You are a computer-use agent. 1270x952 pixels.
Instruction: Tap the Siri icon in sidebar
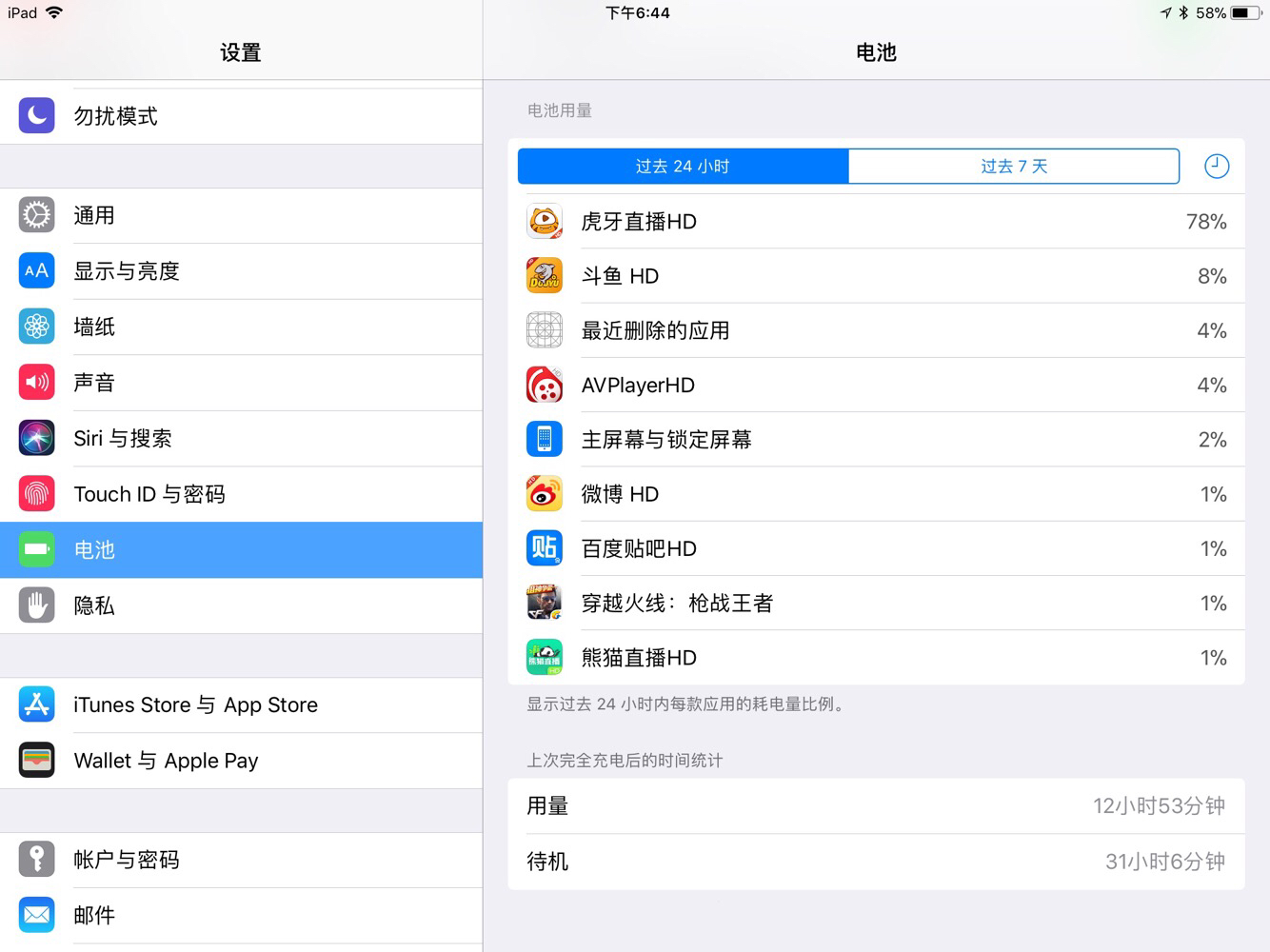point(36,438)
